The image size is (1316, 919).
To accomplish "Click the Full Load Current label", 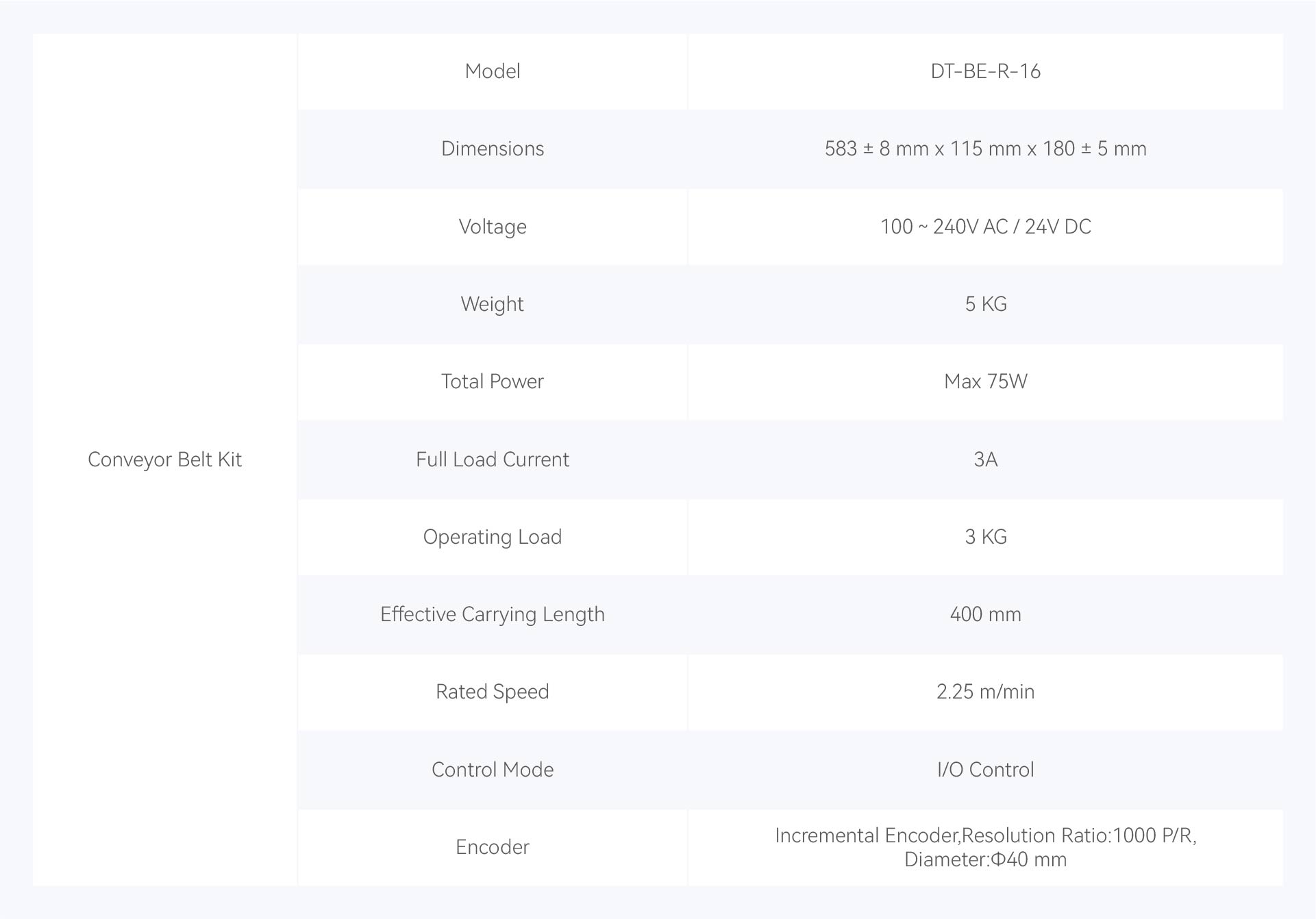I will (x=493, y=459).
